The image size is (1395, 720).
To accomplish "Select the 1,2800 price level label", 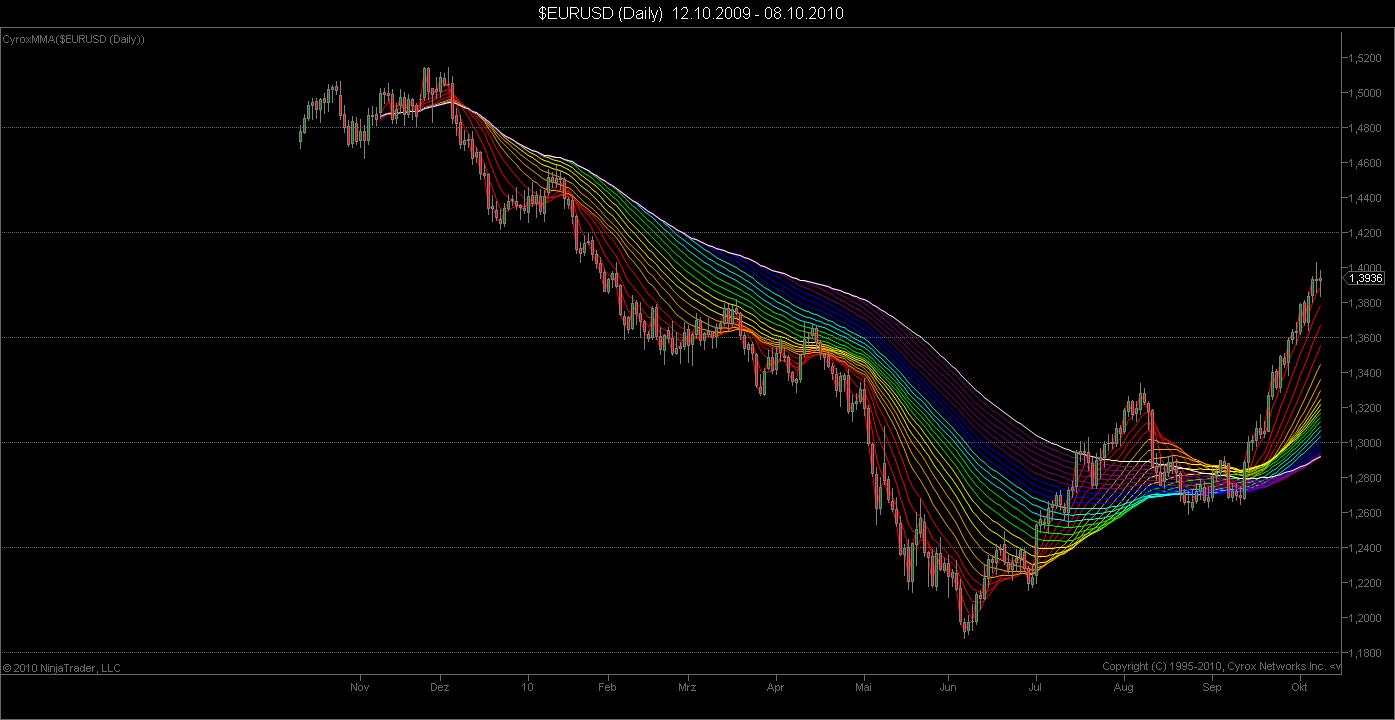I will click(x=1365, y=478).
